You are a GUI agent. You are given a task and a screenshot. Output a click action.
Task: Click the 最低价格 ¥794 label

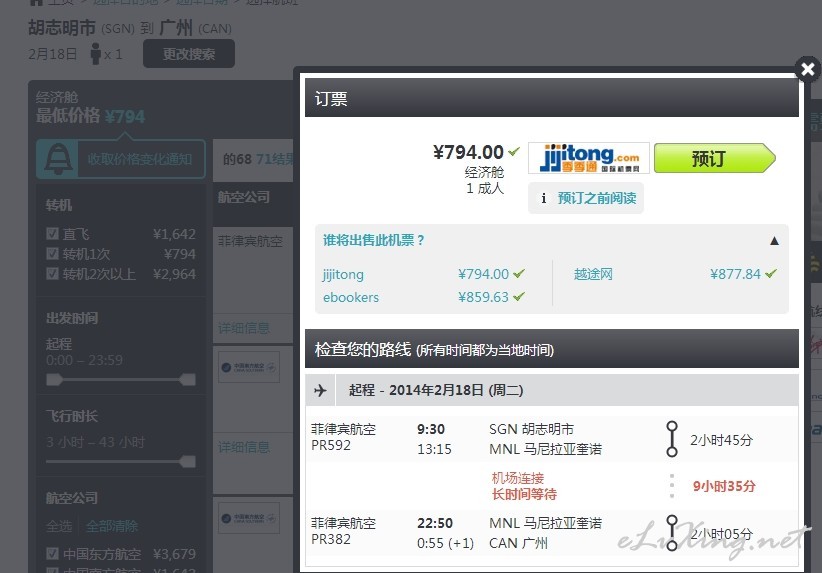pyautogui.click(x=90, y=116)
